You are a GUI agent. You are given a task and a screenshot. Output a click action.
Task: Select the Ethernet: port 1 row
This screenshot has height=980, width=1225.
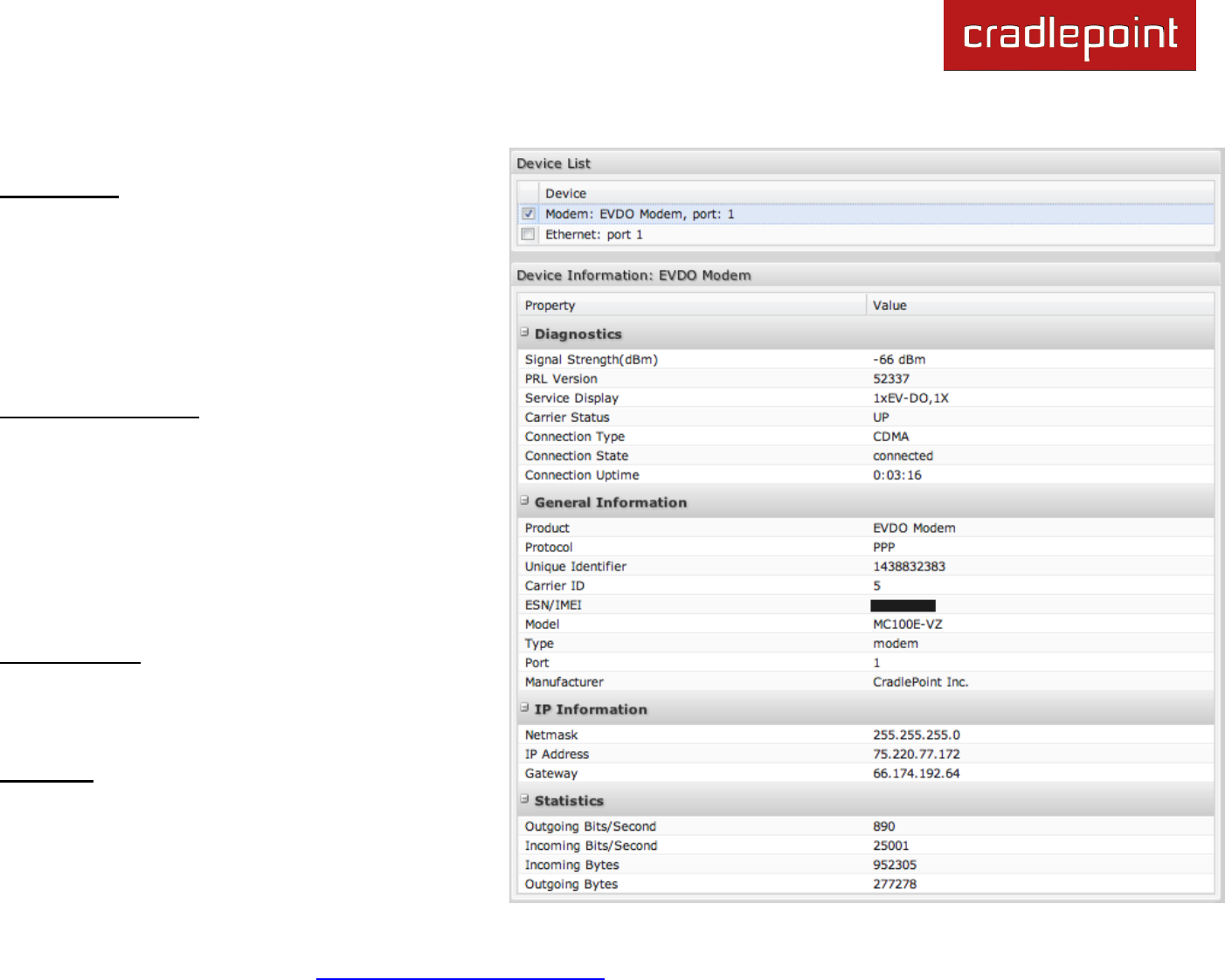pos(865,234)
